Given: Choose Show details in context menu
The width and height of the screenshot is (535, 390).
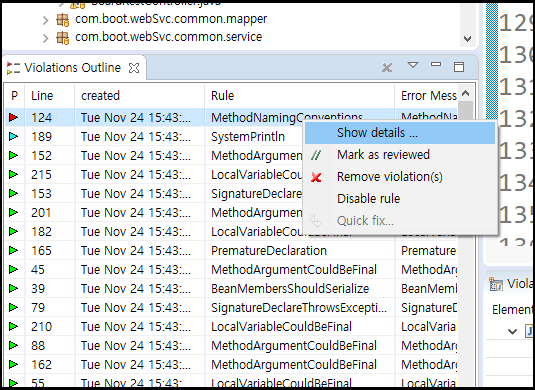Looking at the screenshot, I should tap(400, 133).
